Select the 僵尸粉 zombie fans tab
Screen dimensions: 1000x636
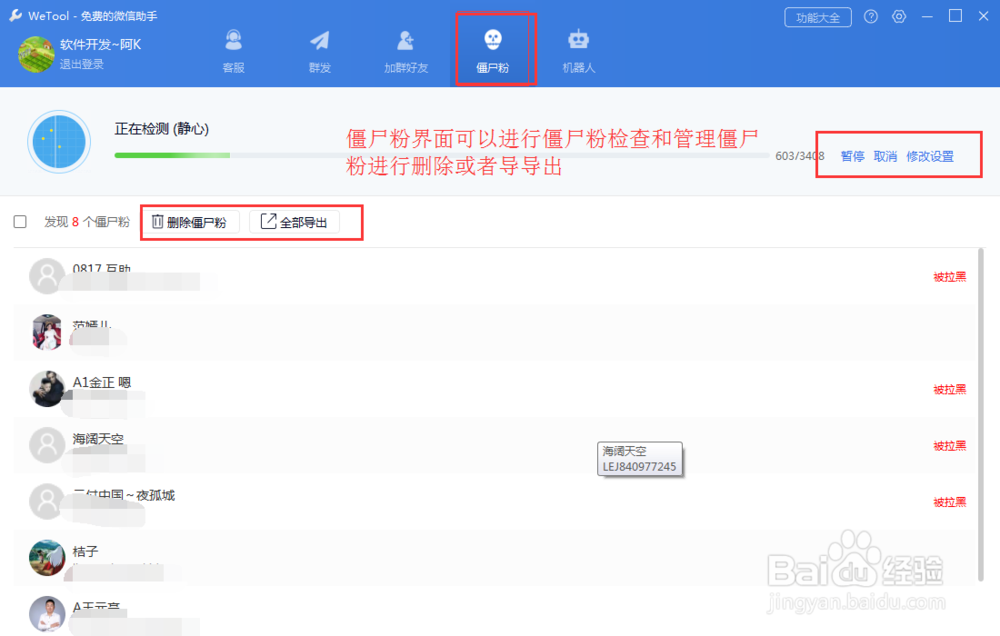coord(492,52)
